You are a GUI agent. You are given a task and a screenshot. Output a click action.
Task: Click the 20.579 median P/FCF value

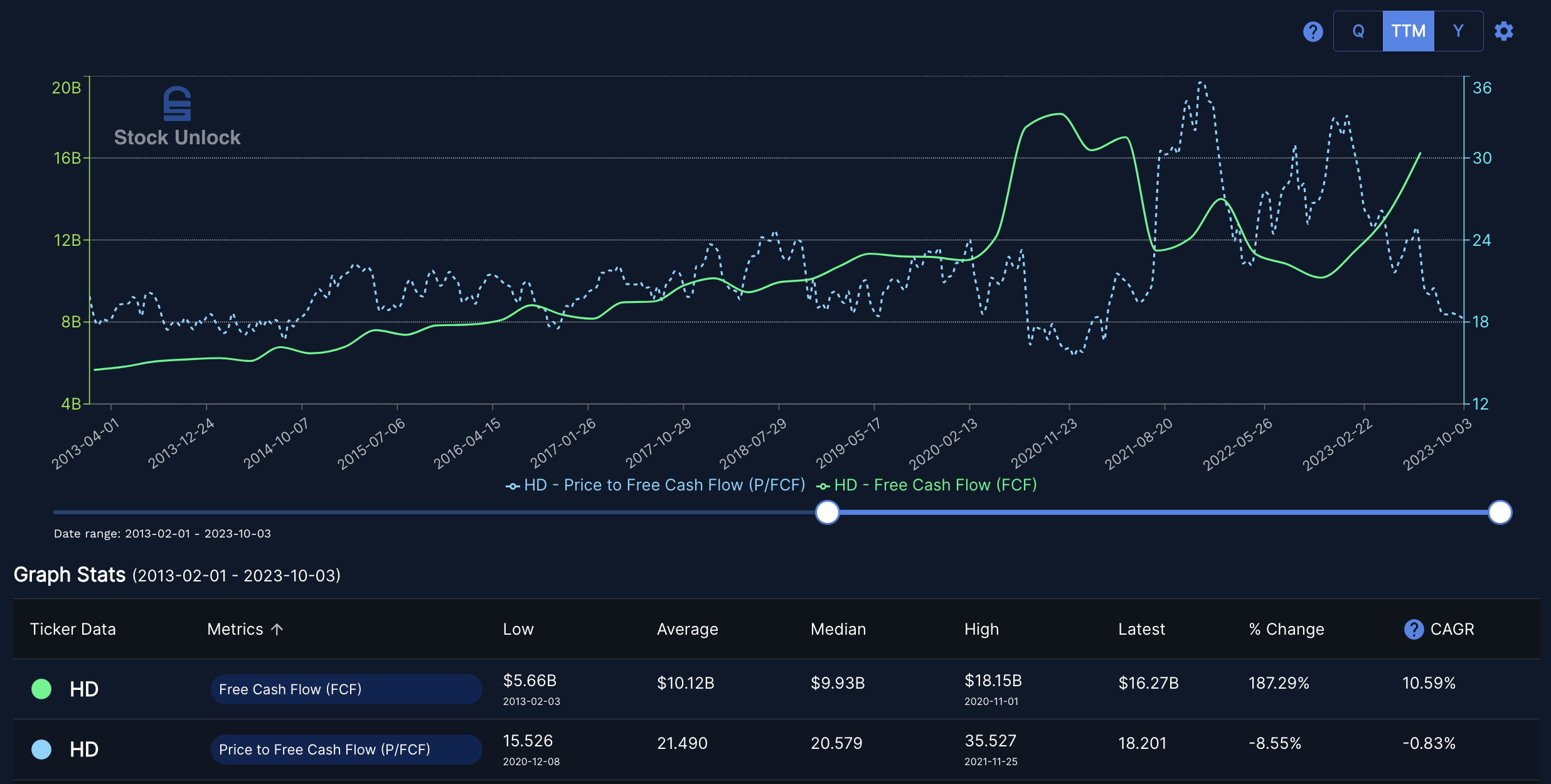(836, 743)
